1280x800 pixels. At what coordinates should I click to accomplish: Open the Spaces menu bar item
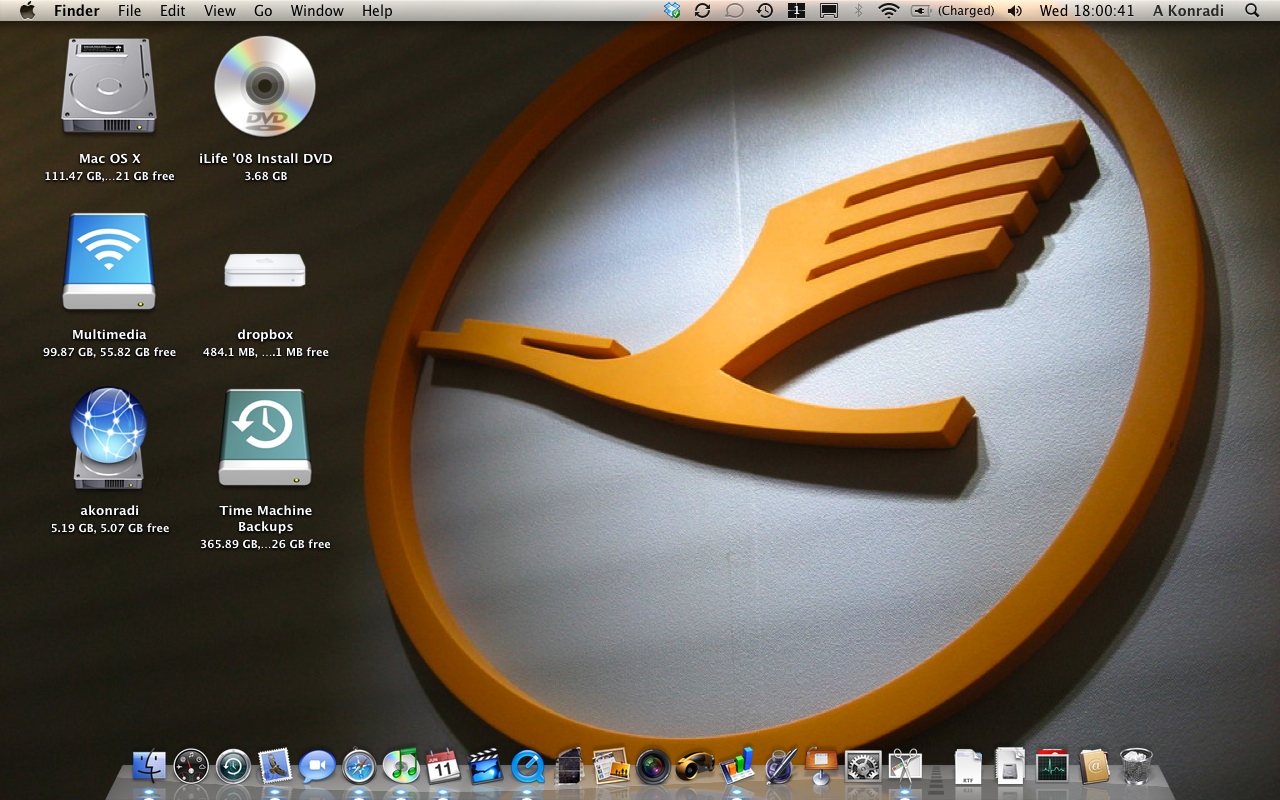click(x=797, y=10)
